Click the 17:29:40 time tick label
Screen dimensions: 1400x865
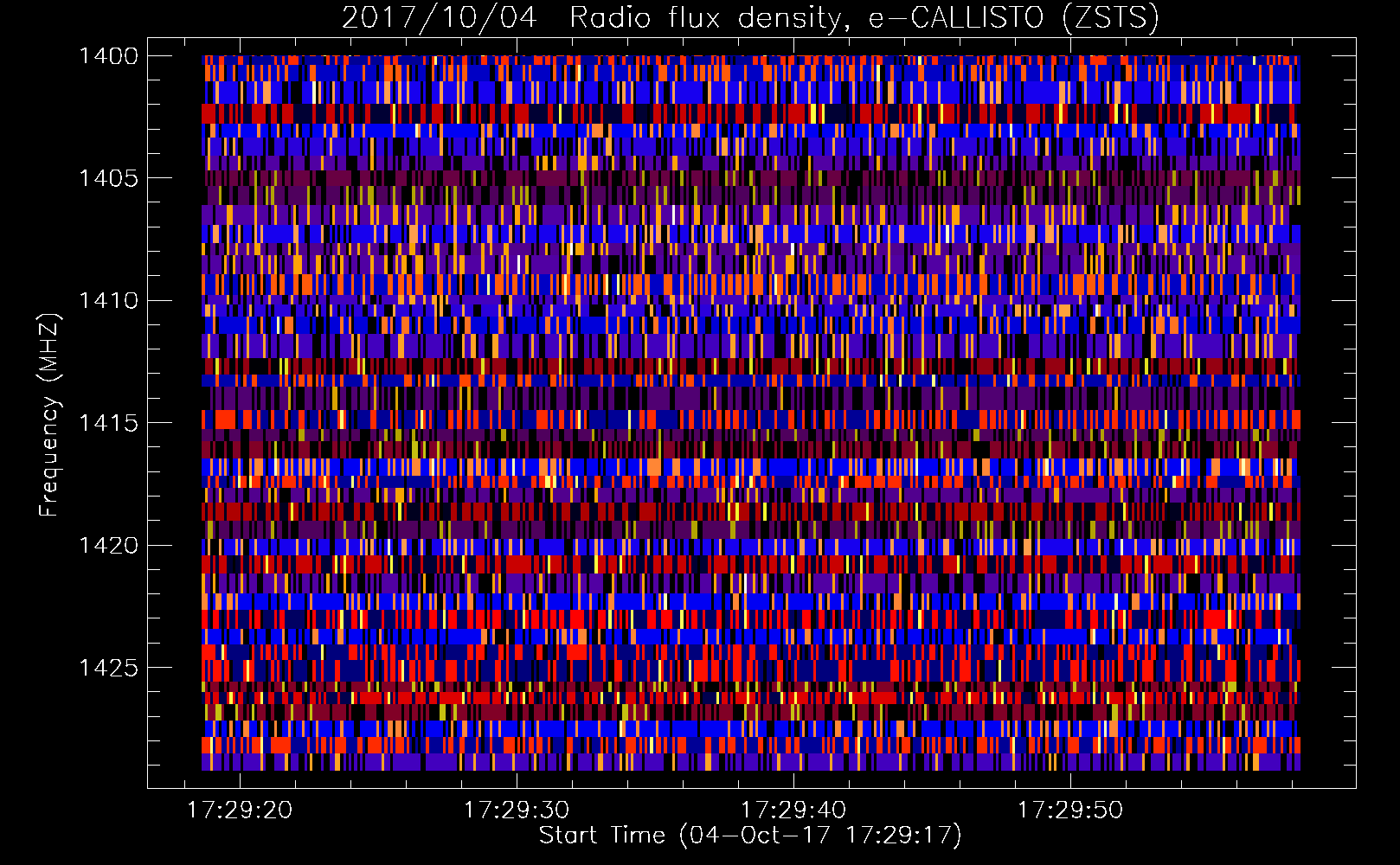pos(793,811)
